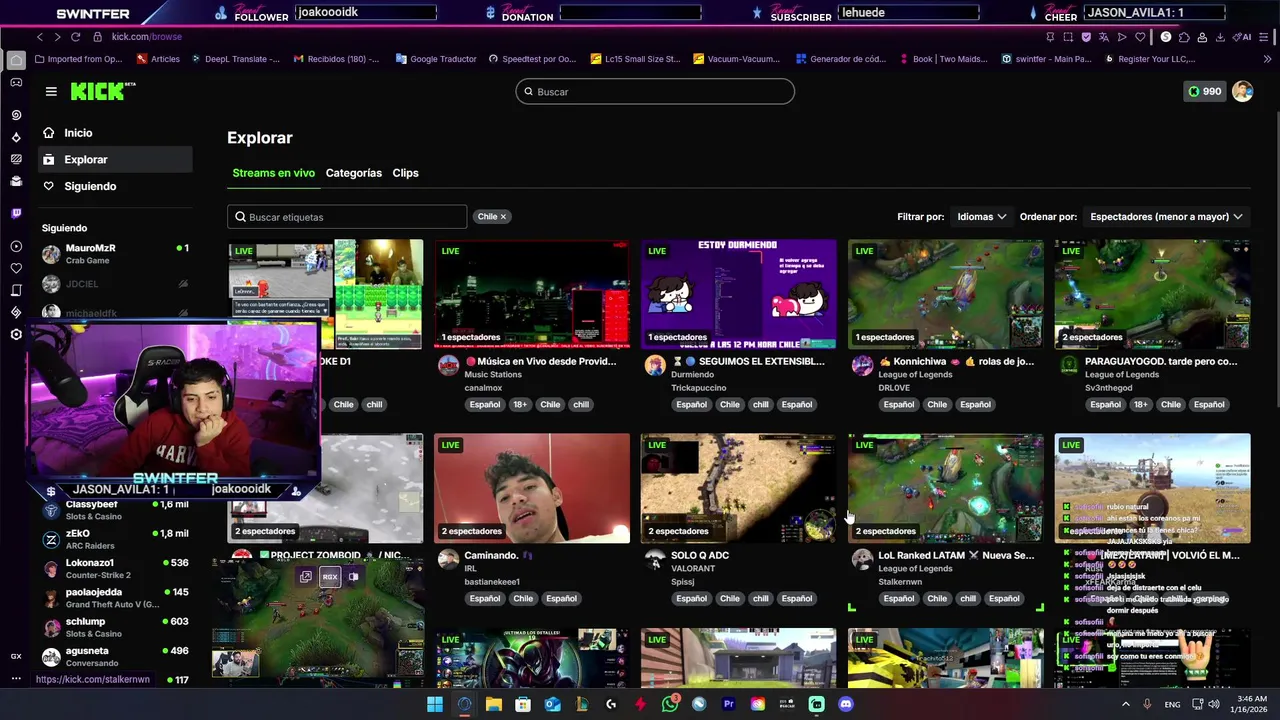Show hidden system tray icons

click(1125, 704)
